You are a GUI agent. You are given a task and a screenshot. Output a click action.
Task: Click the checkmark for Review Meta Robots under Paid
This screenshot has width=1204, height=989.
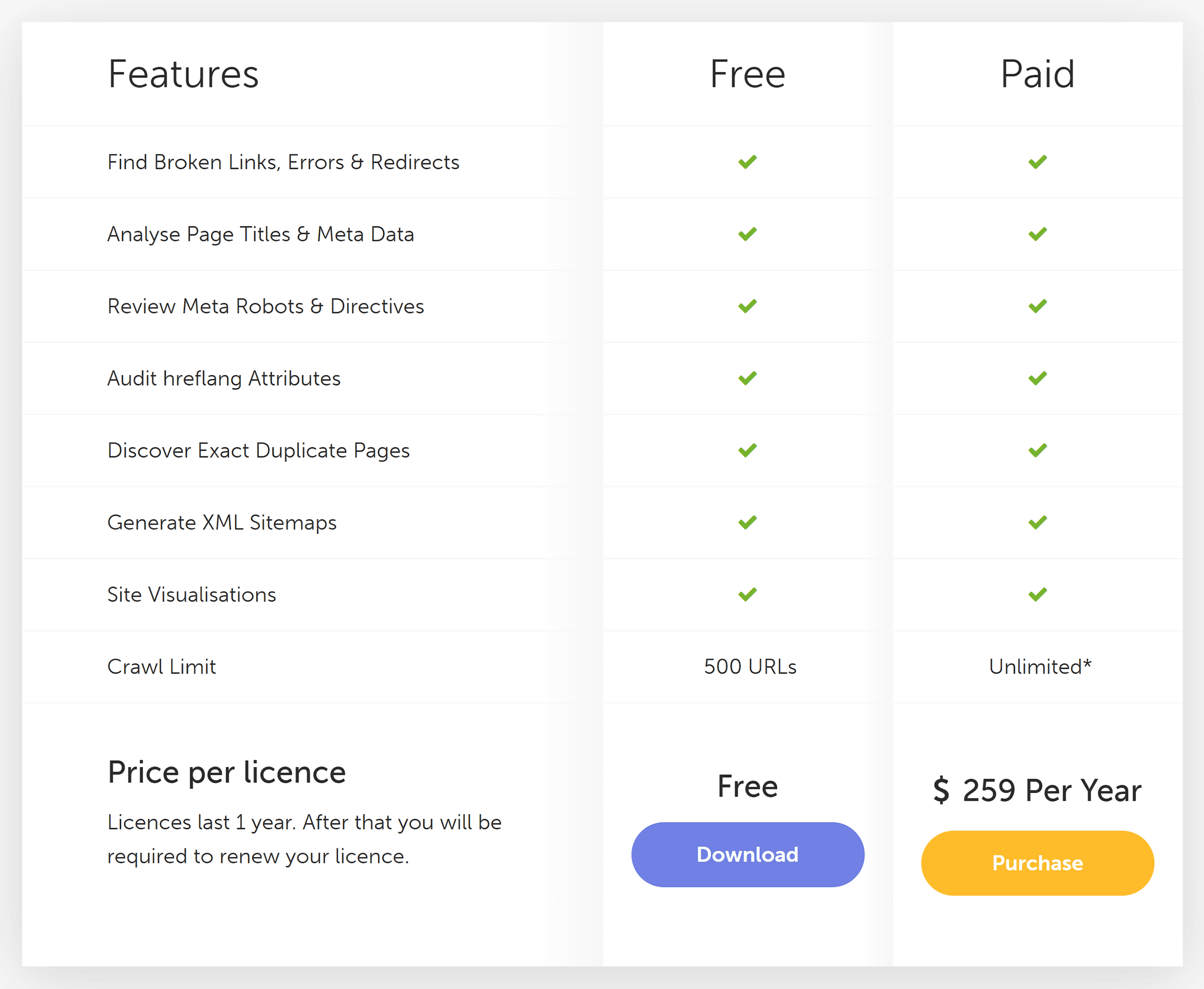coord(1038,306)
